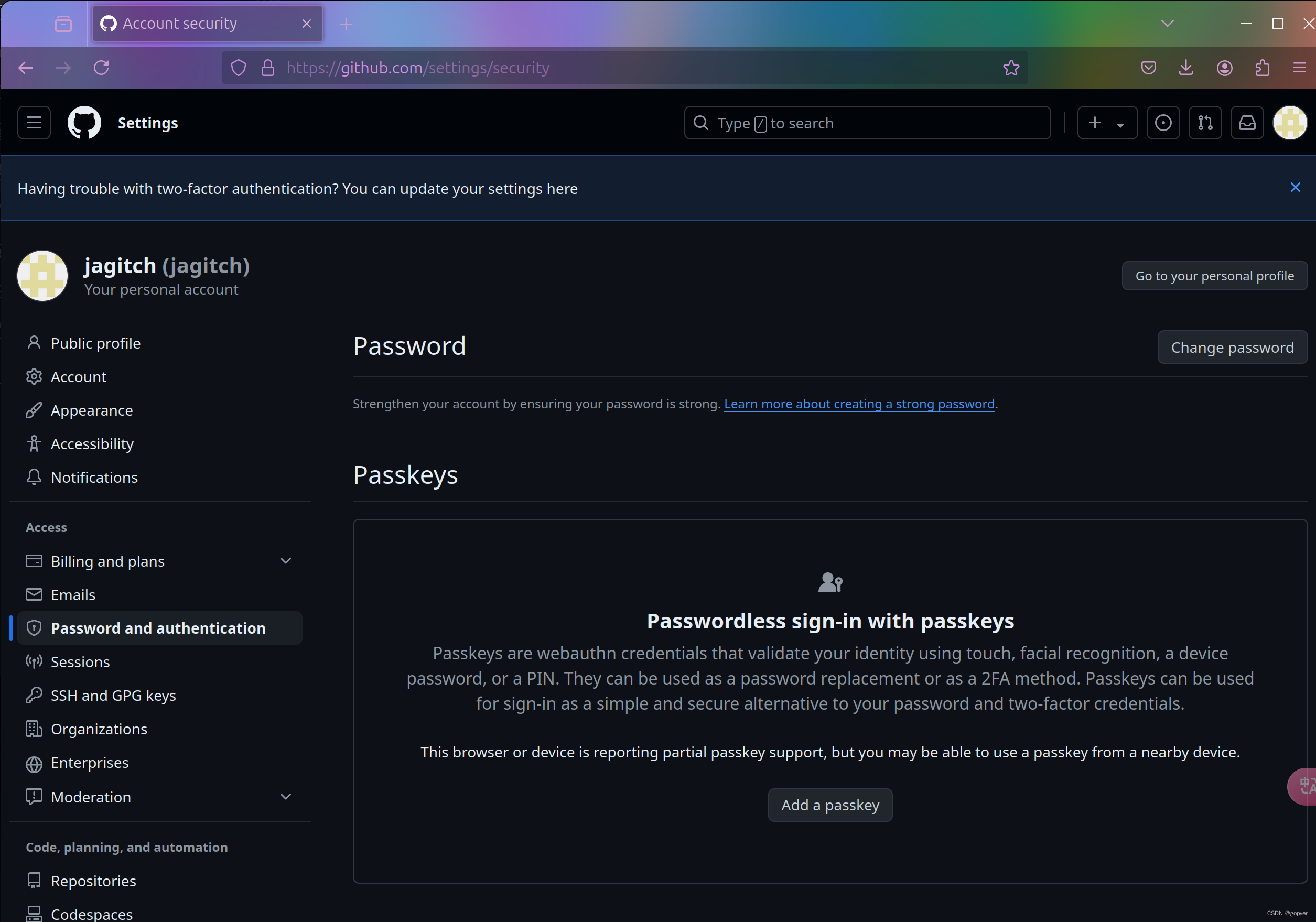
Task: Dismiss the two-factor authentication banner
Action: click(1296, 188)
